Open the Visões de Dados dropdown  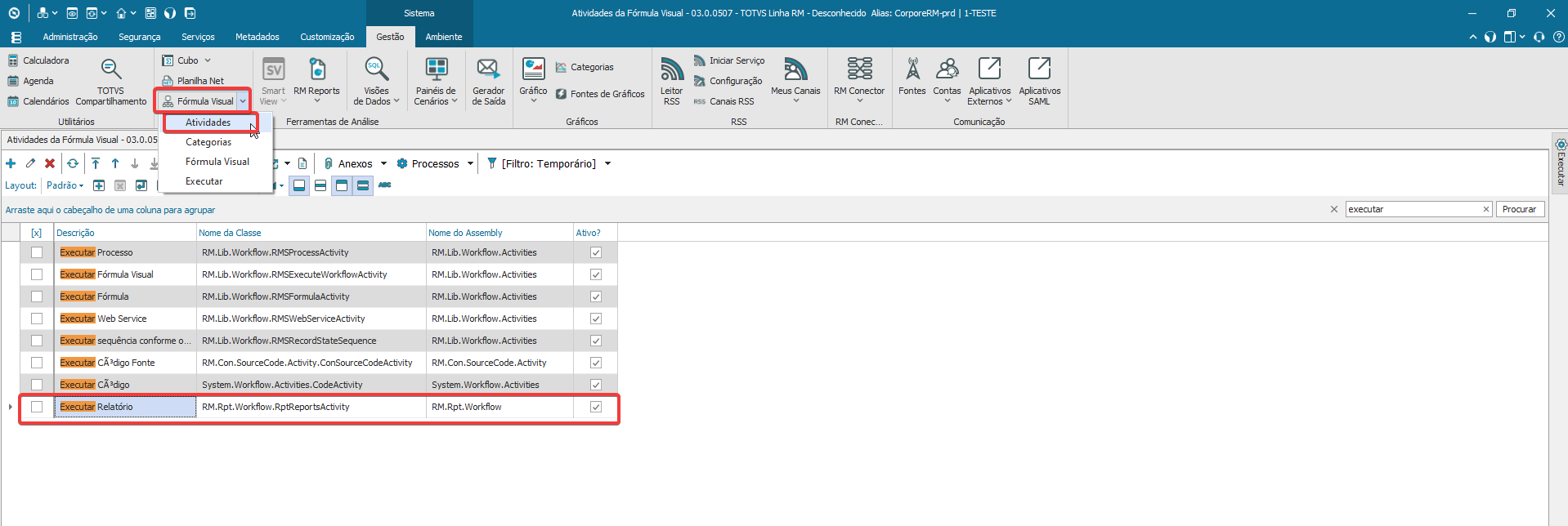click(x=376, y=81)
